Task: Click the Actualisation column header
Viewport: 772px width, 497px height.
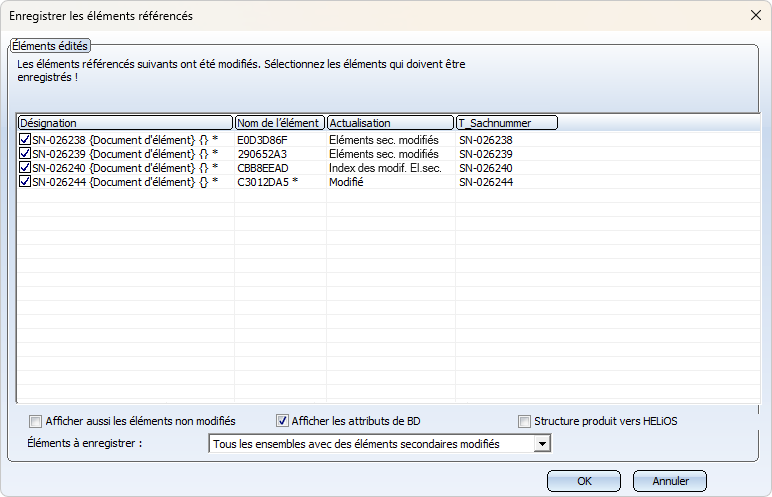Action: (x=390, y=123)
